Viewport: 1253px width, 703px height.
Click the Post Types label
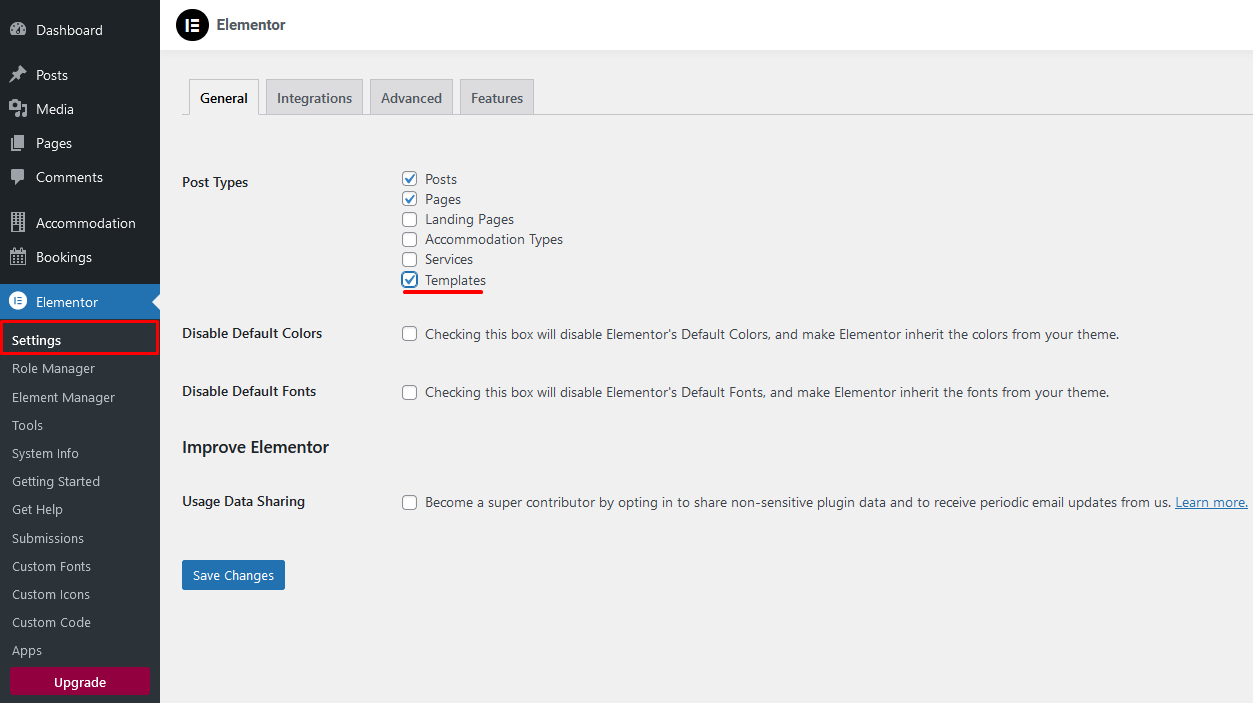(x=215, y=182)
